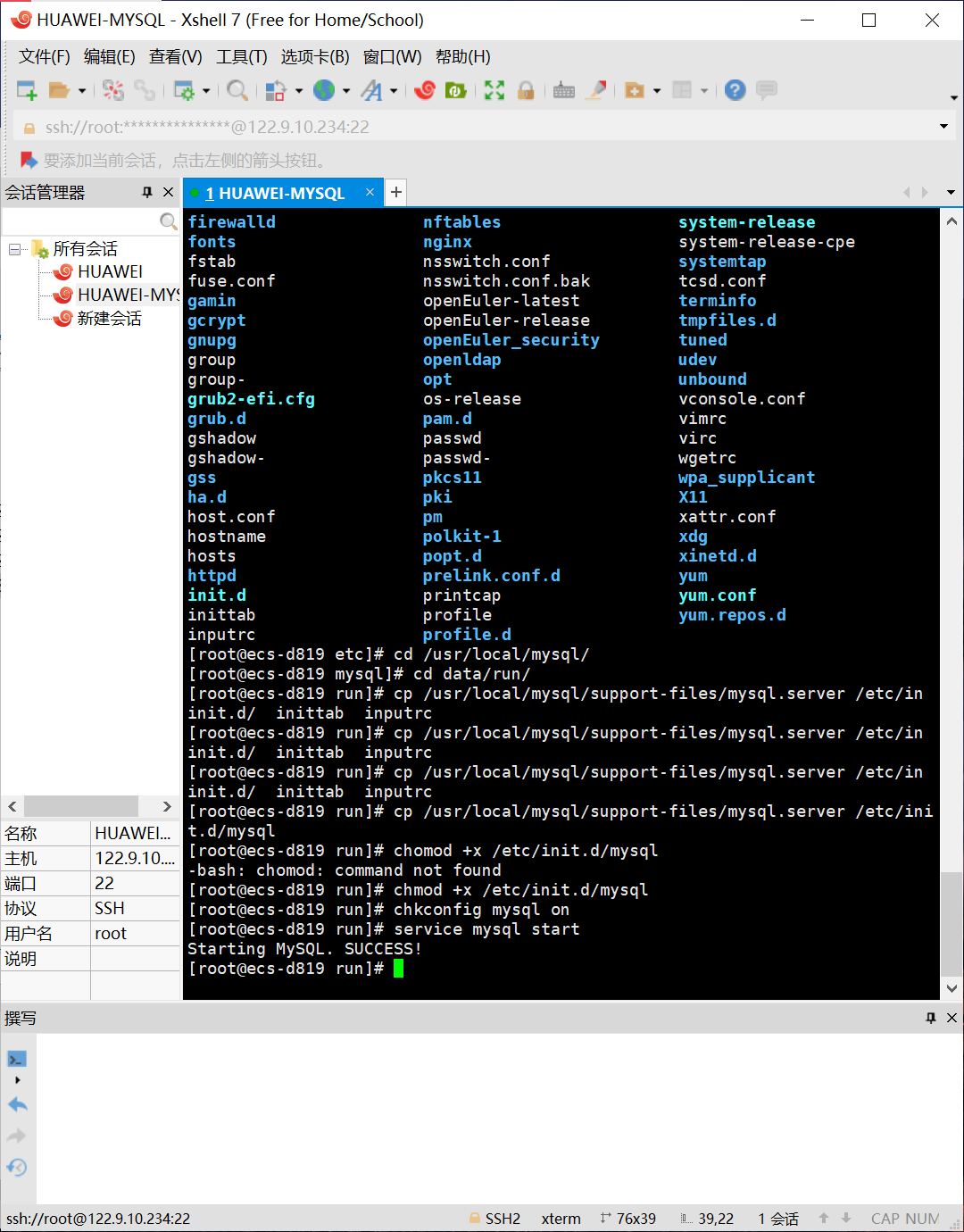
Task: Click the add-session red bookmark arrow icon
Action: pos(29,160)
